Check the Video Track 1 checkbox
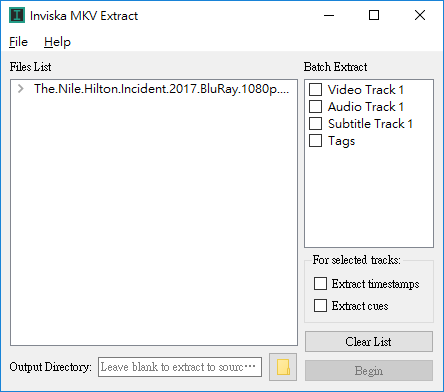Image resolution: width=444 pixels, height=392 pixels. 315,89
